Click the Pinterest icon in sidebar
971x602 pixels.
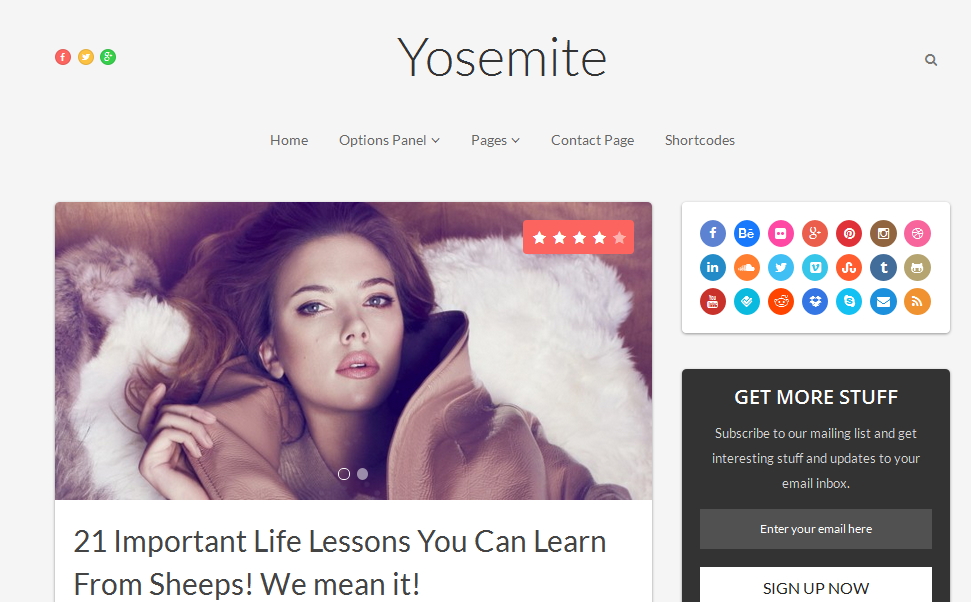pyautogui.click(x=849, y=233)
